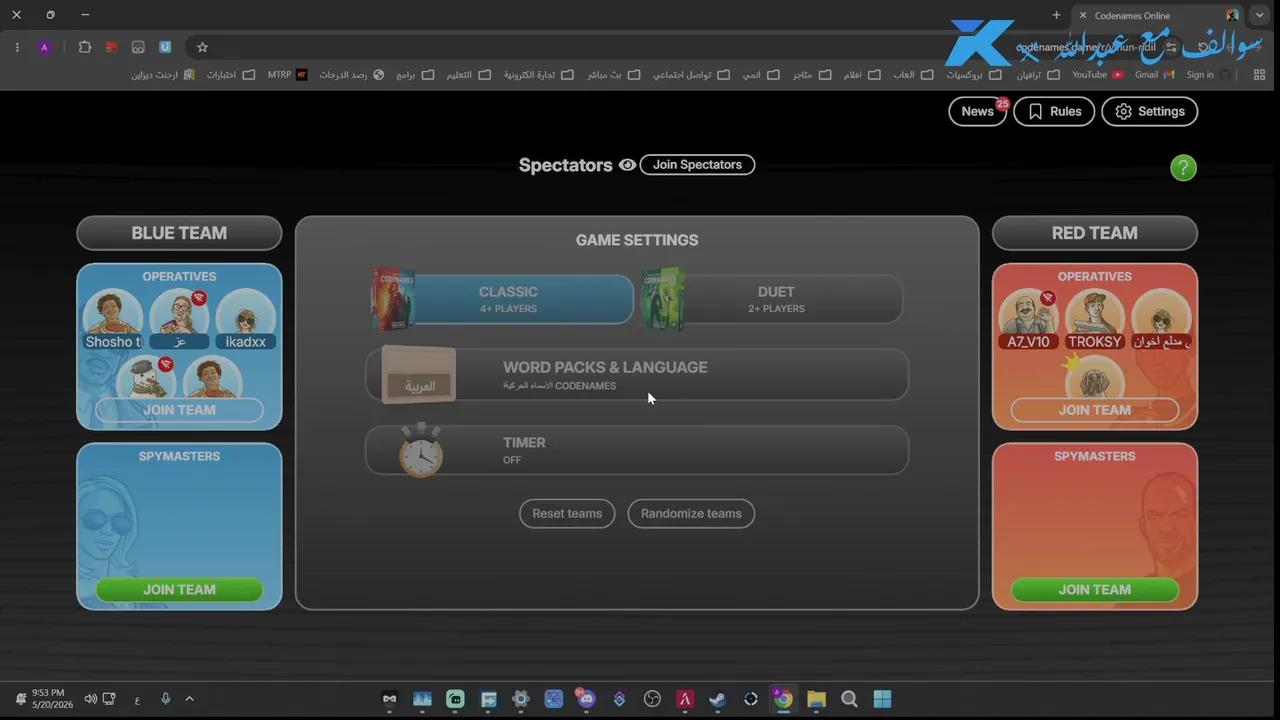Open File Explorer from the taskbar

816,699
